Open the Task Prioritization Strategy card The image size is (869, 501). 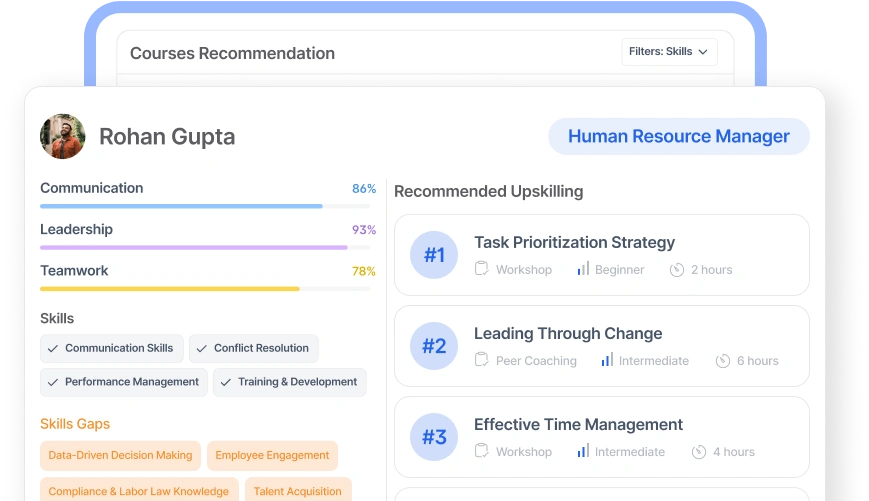point(602,255)
